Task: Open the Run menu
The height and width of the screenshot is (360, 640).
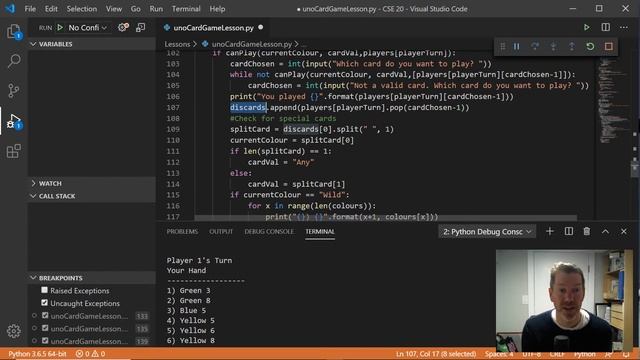Action: pyautogui.click(x=156, y=9)
